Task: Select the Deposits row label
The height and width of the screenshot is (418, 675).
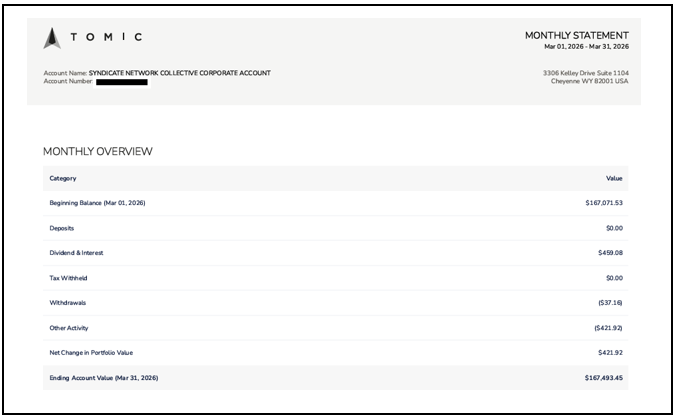Action: pos(62,228)
